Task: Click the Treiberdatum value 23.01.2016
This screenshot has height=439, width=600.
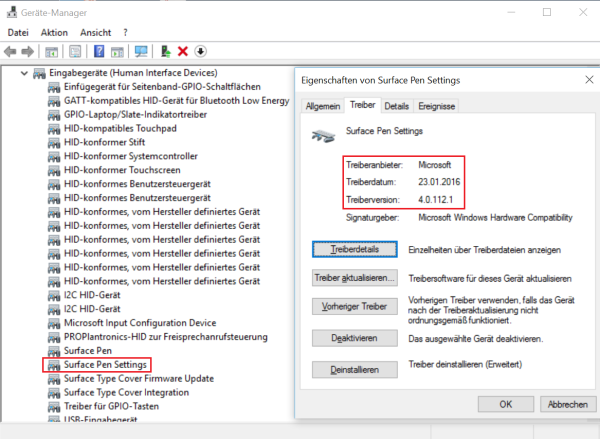Action: pos(439,182)
